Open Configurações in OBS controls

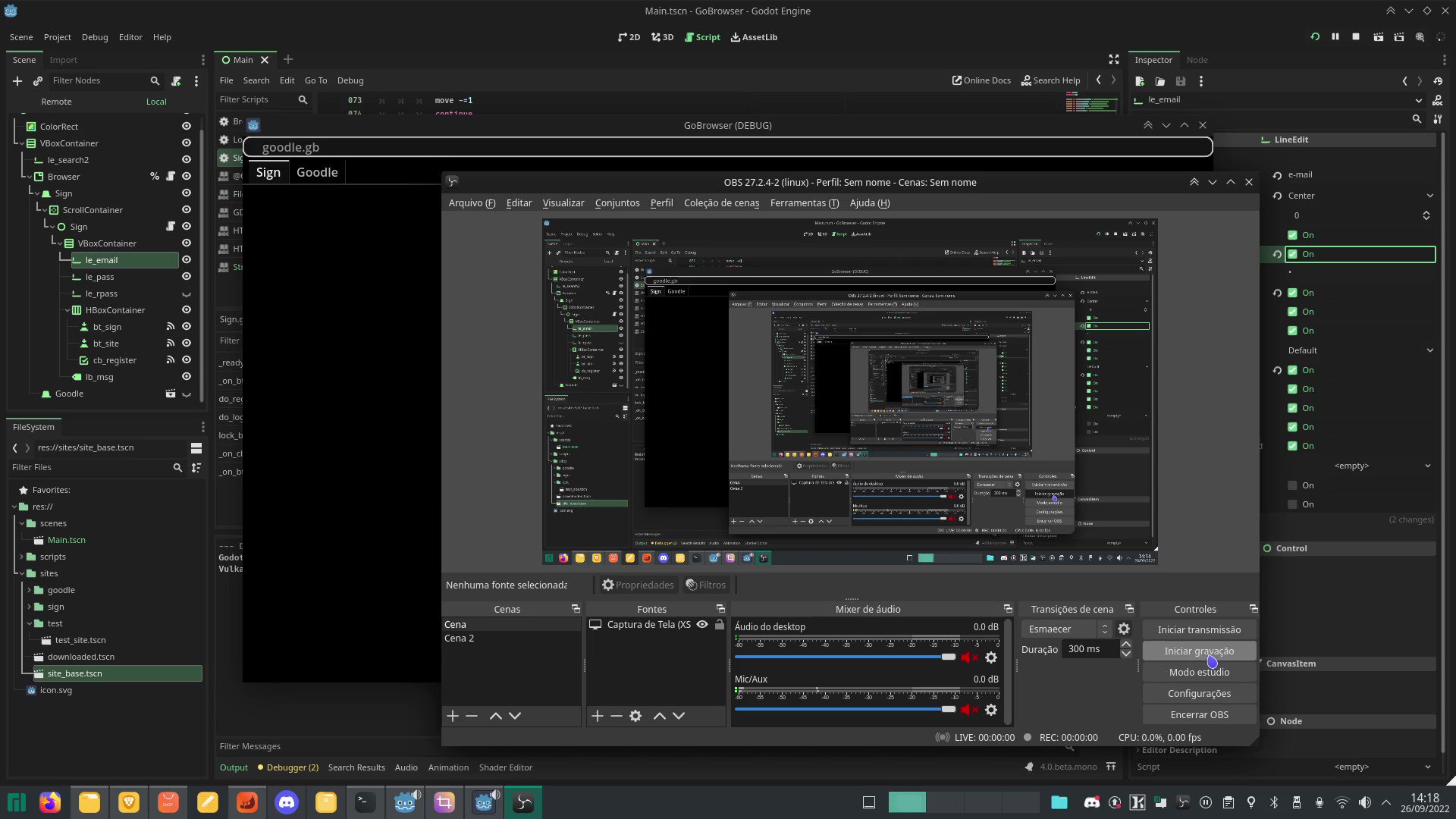click(x=1199, y=694)
